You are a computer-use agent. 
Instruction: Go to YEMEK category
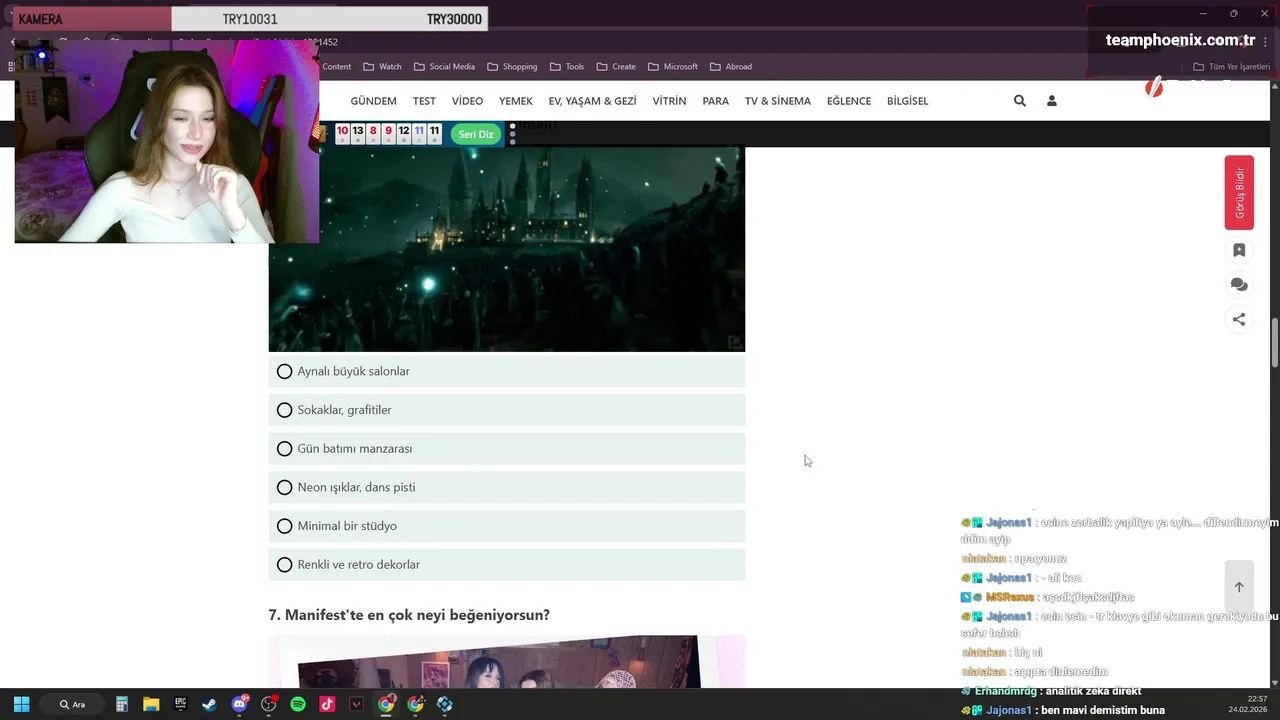(x=516, y=101)
